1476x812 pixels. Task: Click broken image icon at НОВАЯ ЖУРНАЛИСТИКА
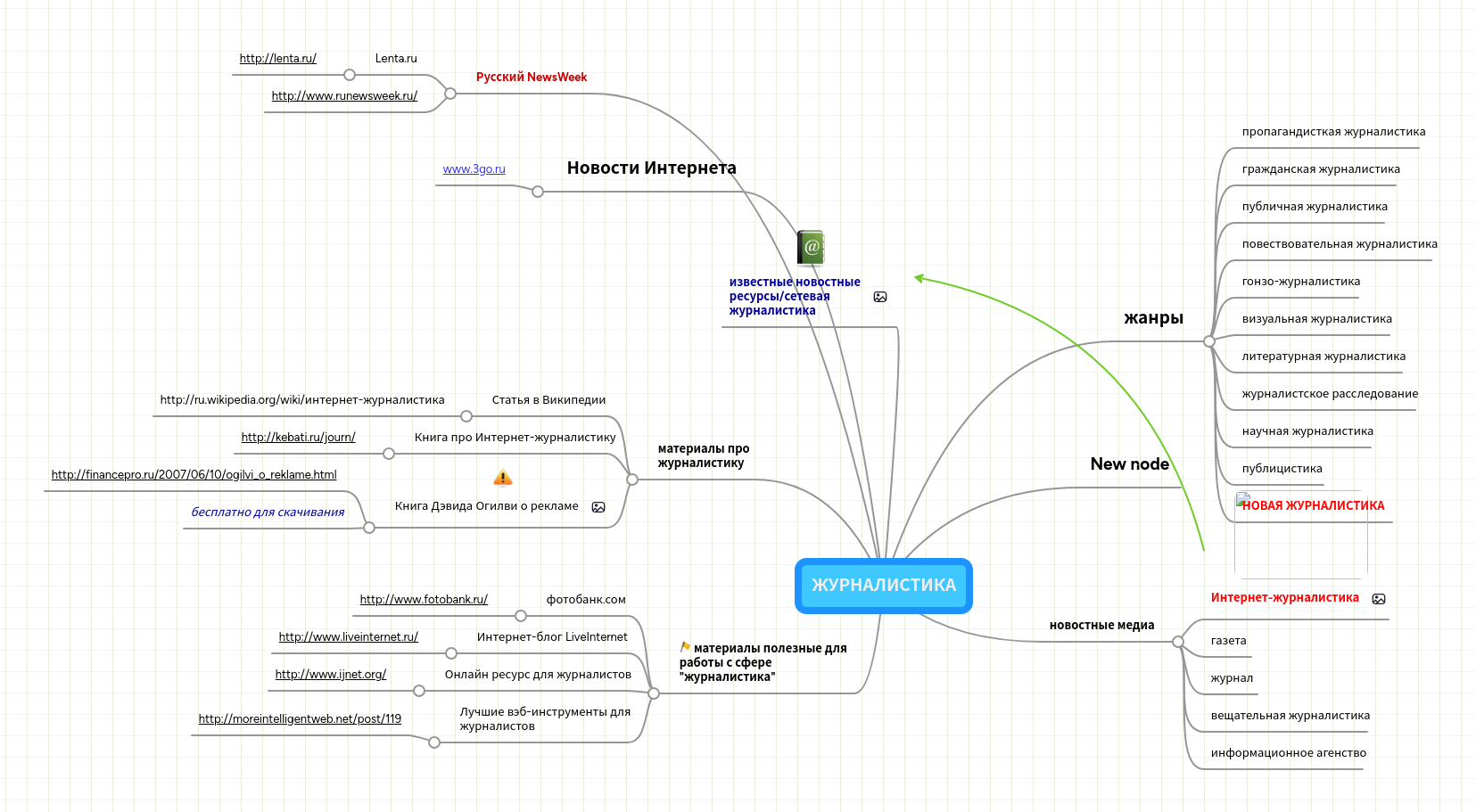coord(1242,500)
